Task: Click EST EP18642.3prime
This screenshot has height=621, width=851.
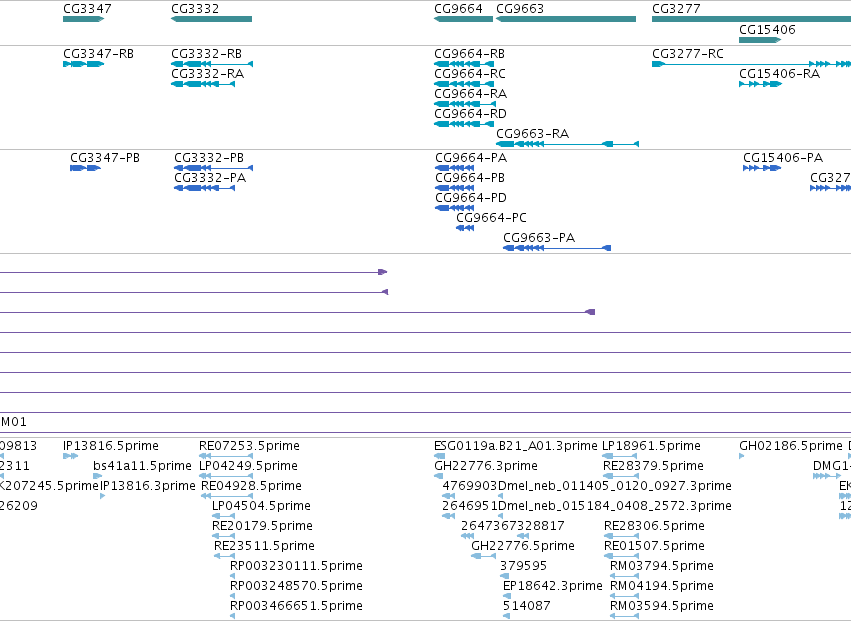Action: 506,596
